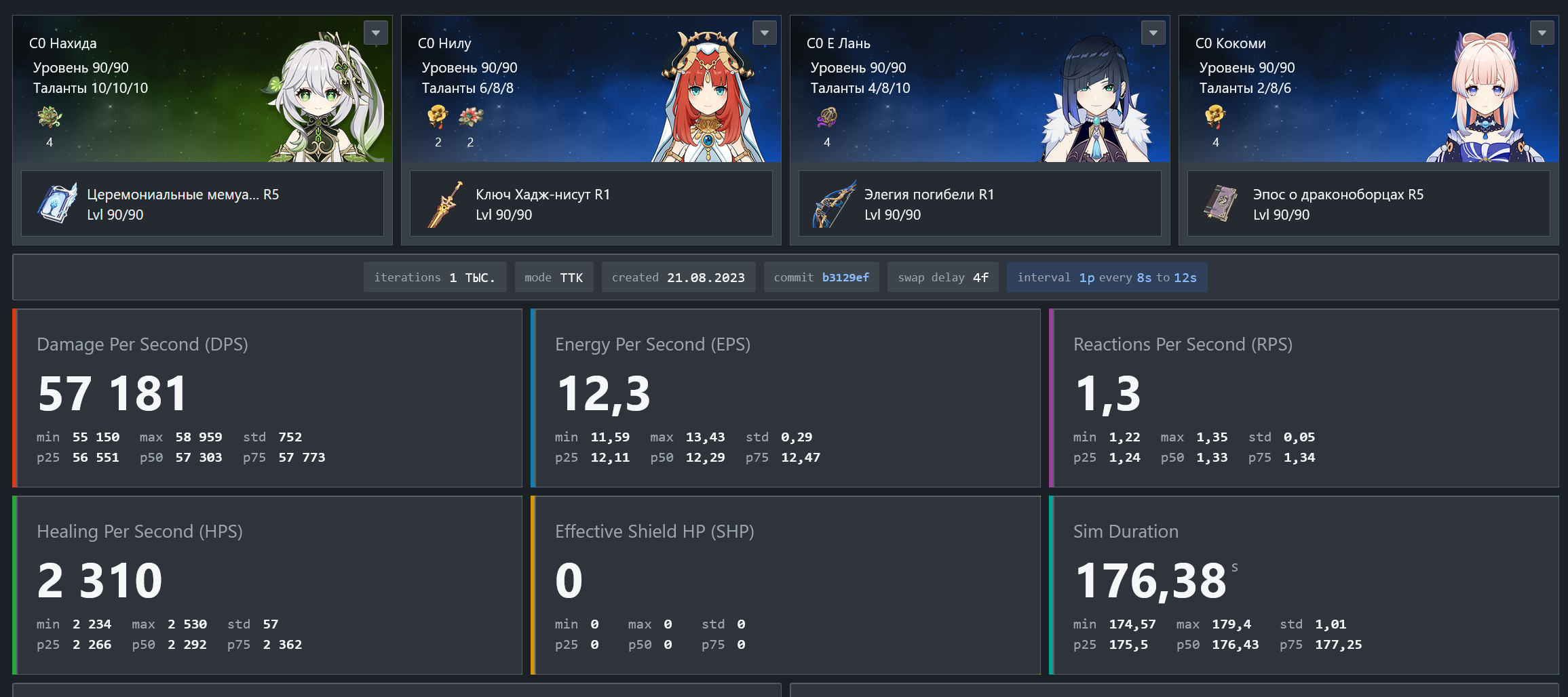This screenshot has width=1568, height=697.
Task: Click the Эпос о драконоборцах book icon
Action: pyautogui.click(x=1222, y=203)
